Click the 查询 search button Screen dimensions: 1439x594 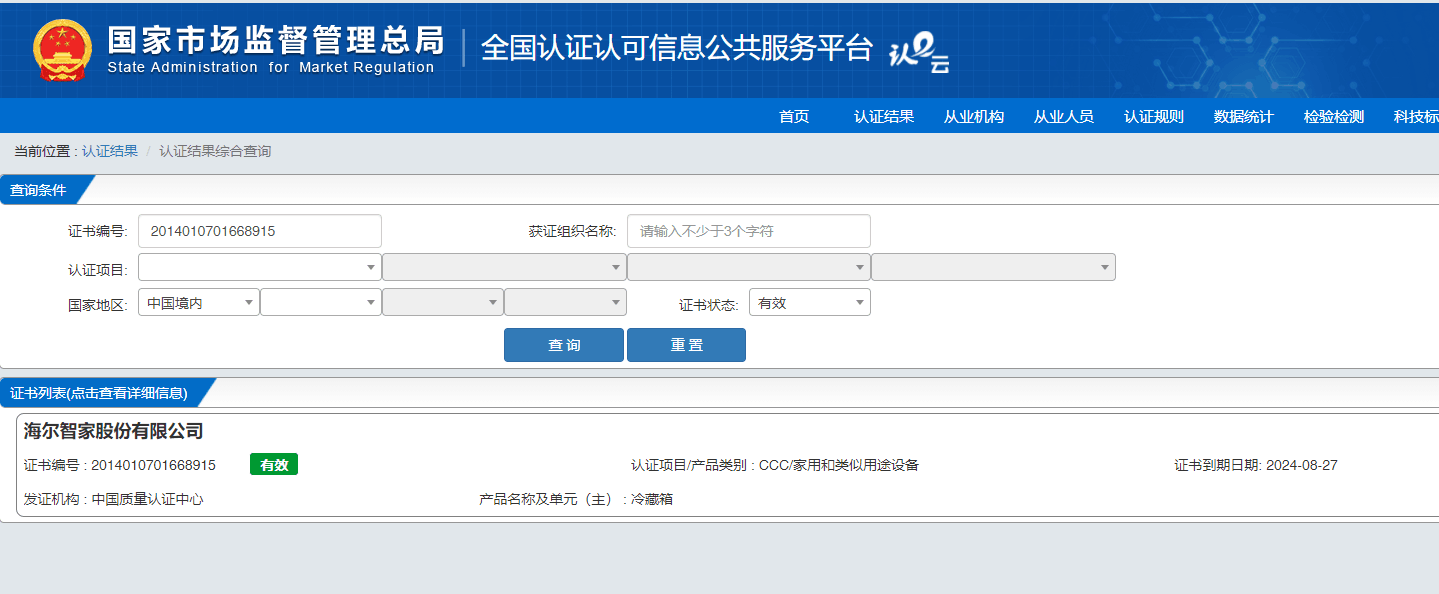coord(564,345)
